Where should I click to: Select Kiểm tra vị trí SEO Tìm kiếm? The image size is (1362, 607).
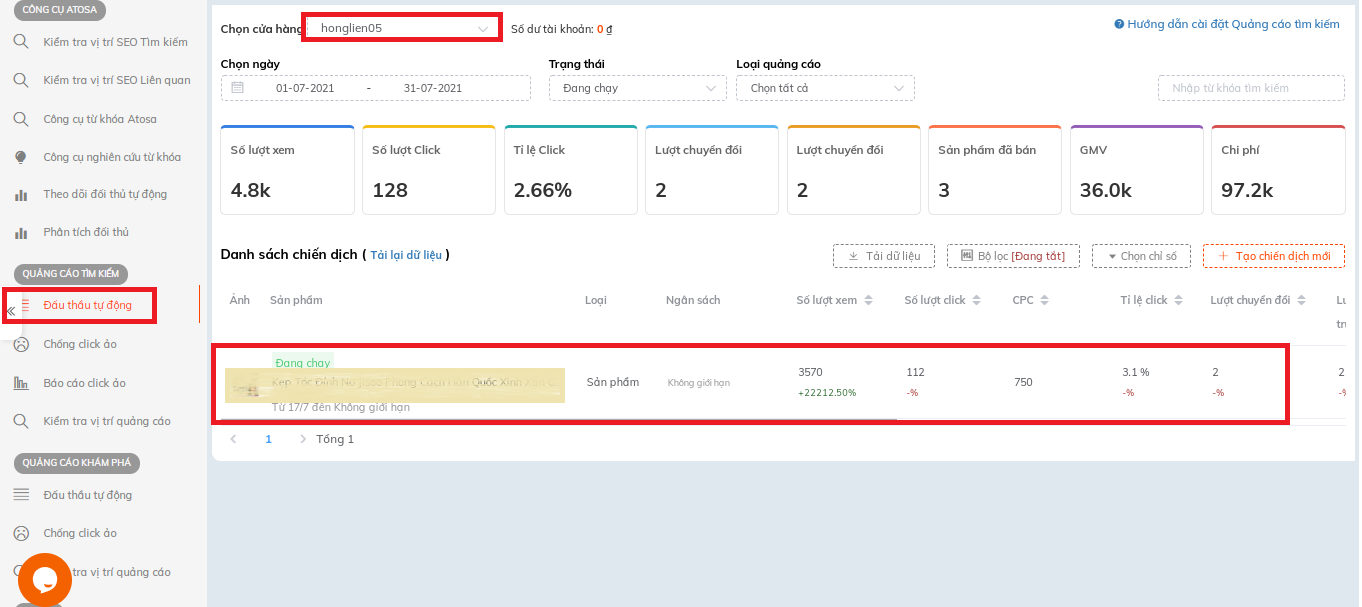point(115,42)
